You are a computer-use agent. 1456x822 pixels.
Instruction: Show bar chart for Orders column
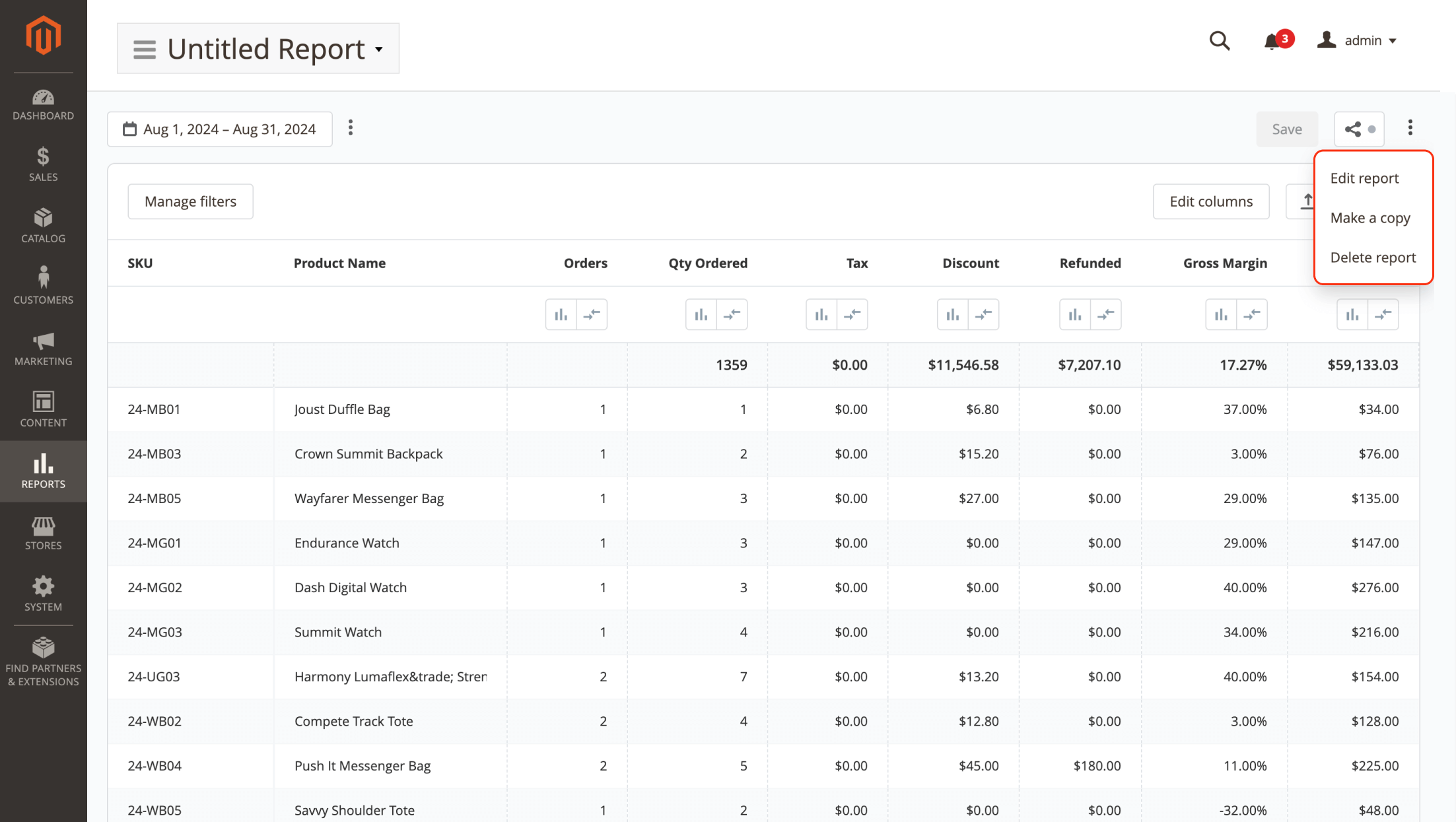(x=561, y=314)
